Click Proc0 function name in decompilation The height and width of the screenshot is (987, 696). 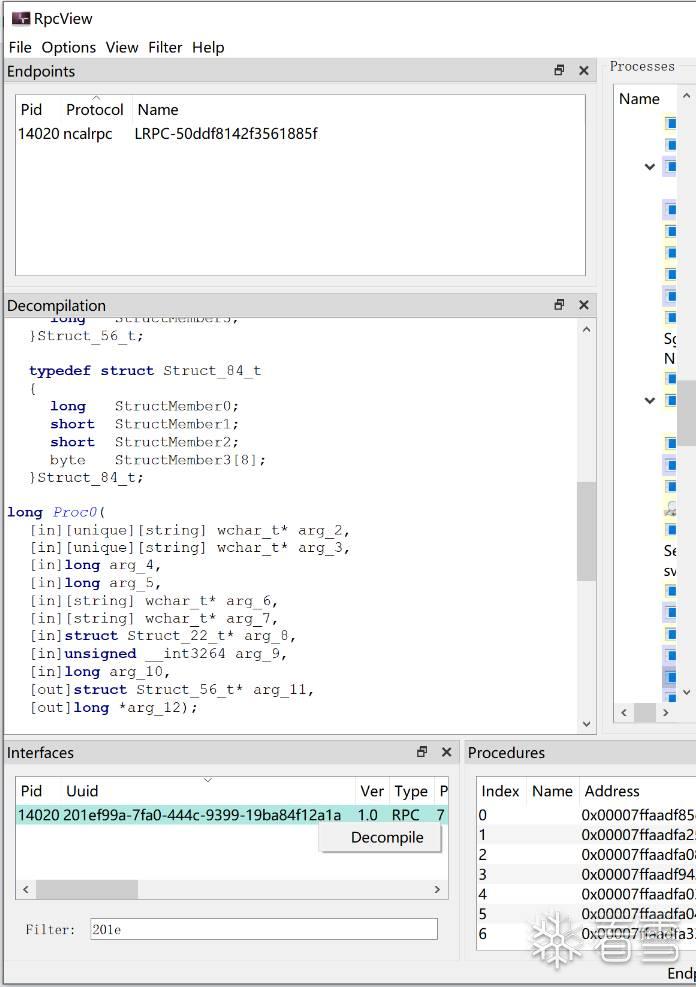pos(75,512)
